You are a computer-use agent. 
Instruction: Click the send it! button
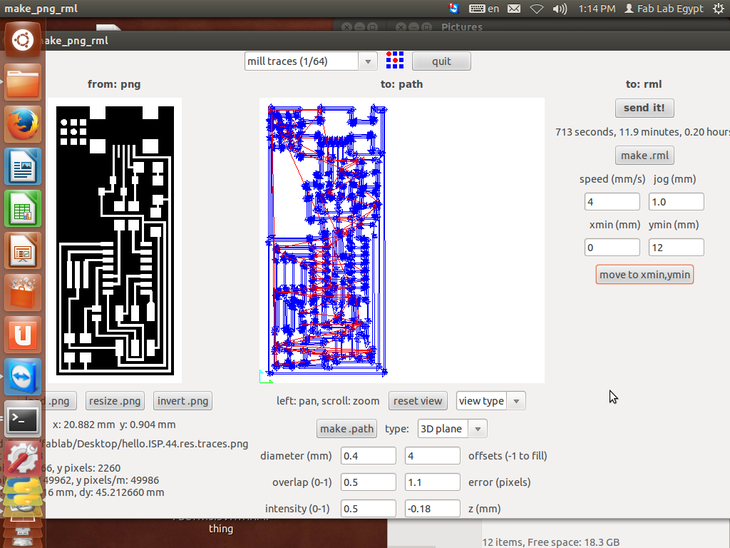click(x=644, y=108)
